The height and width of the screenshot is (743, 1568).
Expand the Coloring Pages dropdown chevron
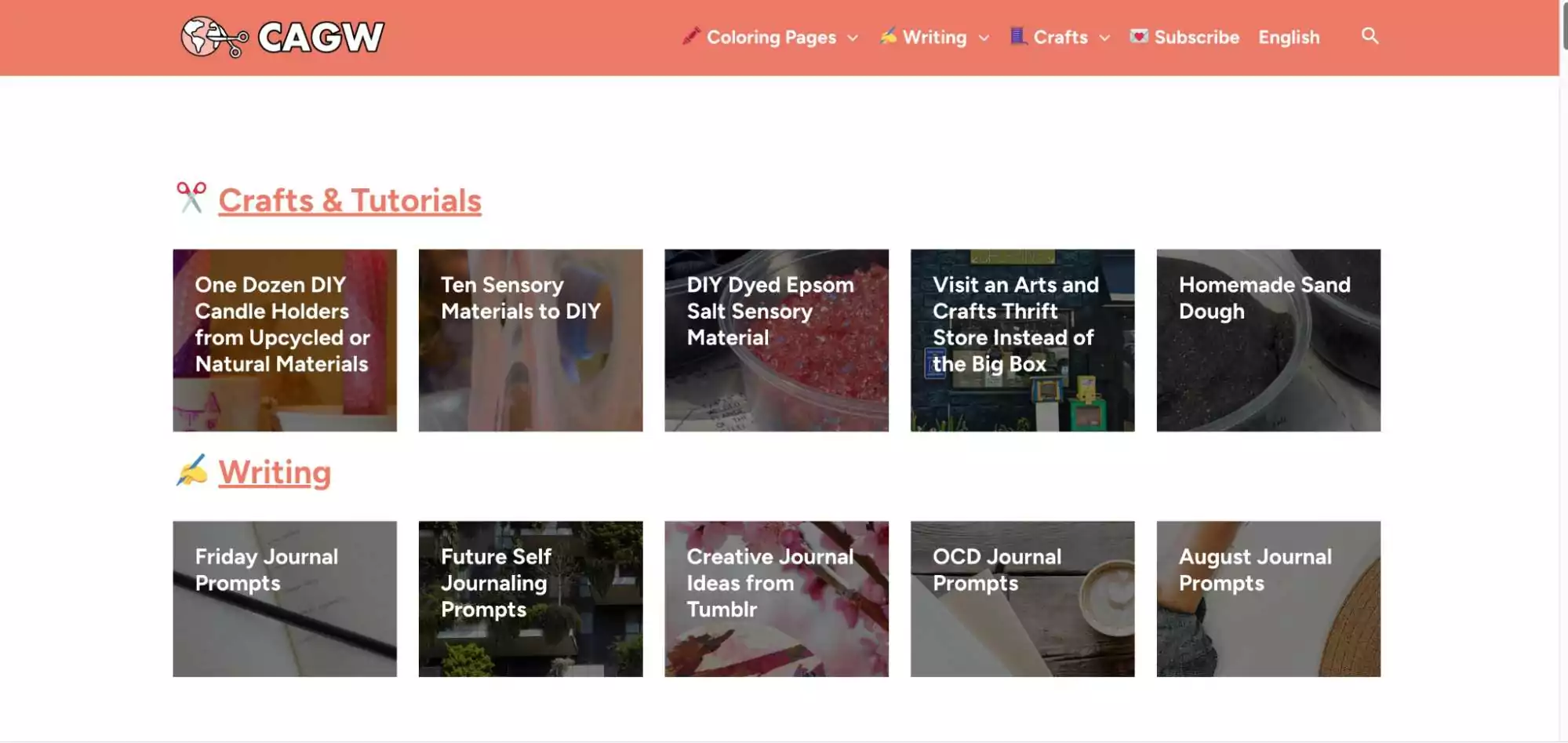853,38
